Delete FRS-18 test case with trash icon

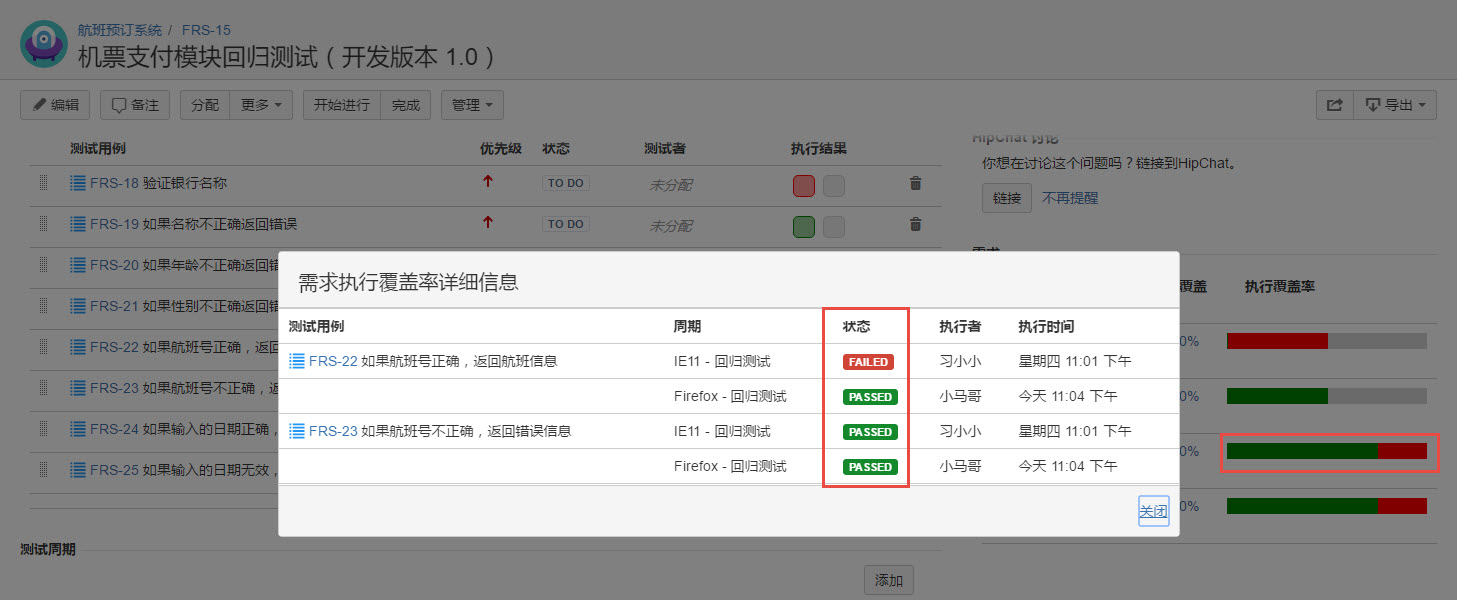[915, 184]
